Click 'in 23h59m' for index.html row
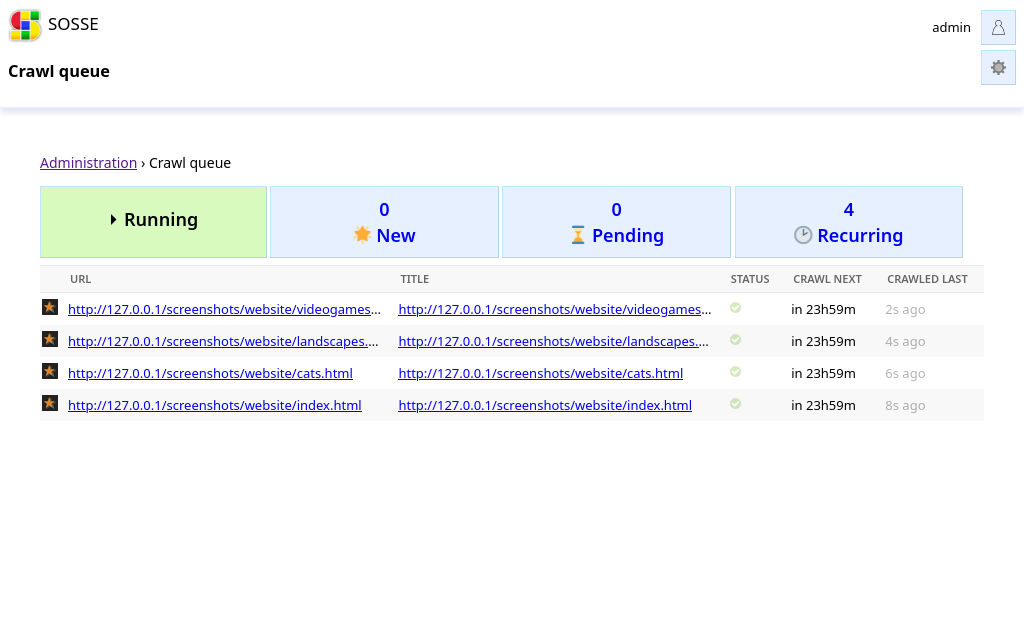 pyautogui.click(x=823, y=405)
